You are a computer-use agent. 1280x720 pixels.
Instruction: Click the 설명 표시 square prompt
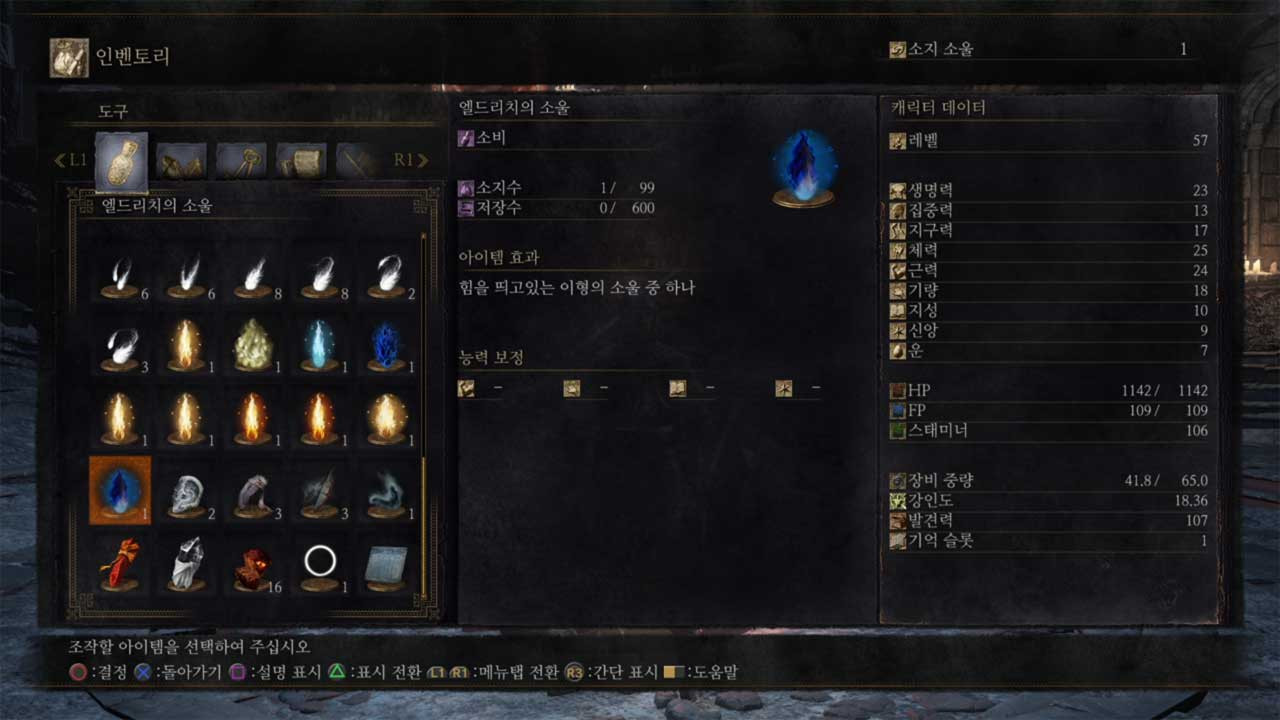[x=276, y=673]
